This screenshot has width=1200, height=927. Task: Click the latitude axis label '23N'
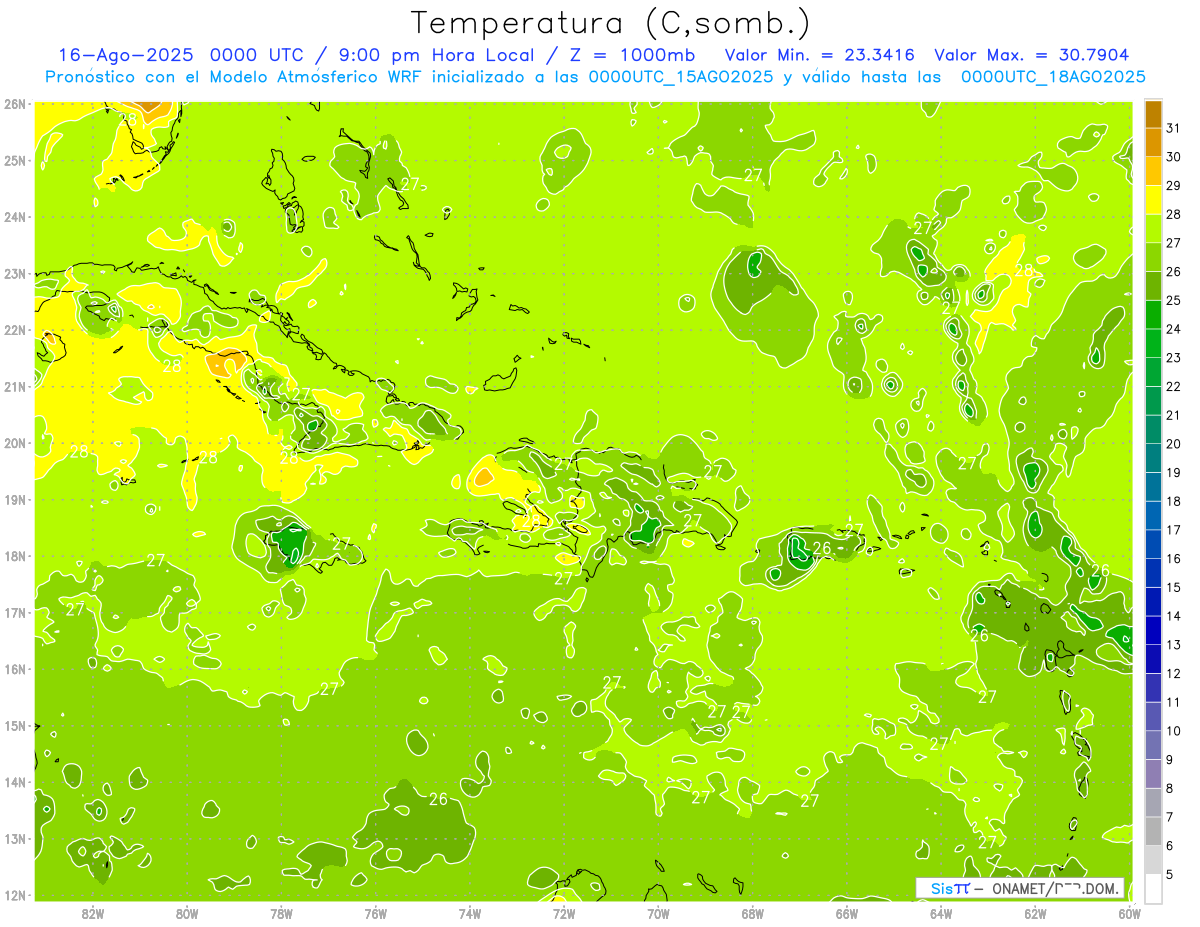[x=15, y=274]
